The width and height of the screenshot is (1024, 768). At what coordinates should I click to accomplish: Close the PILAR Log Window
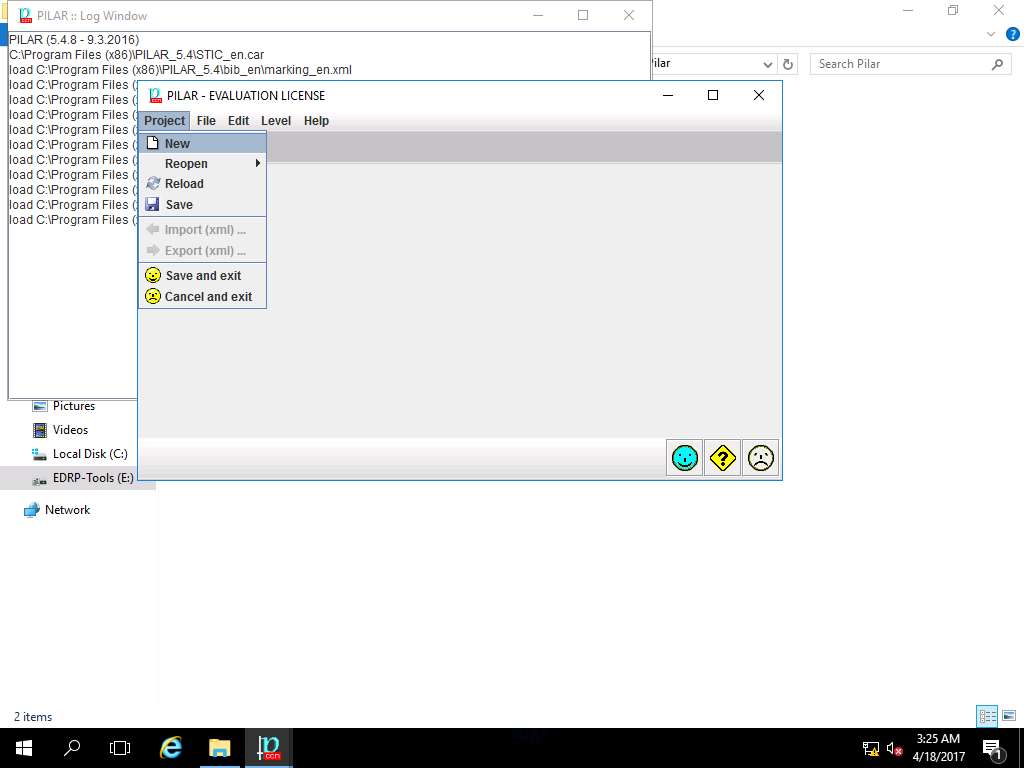629,15
